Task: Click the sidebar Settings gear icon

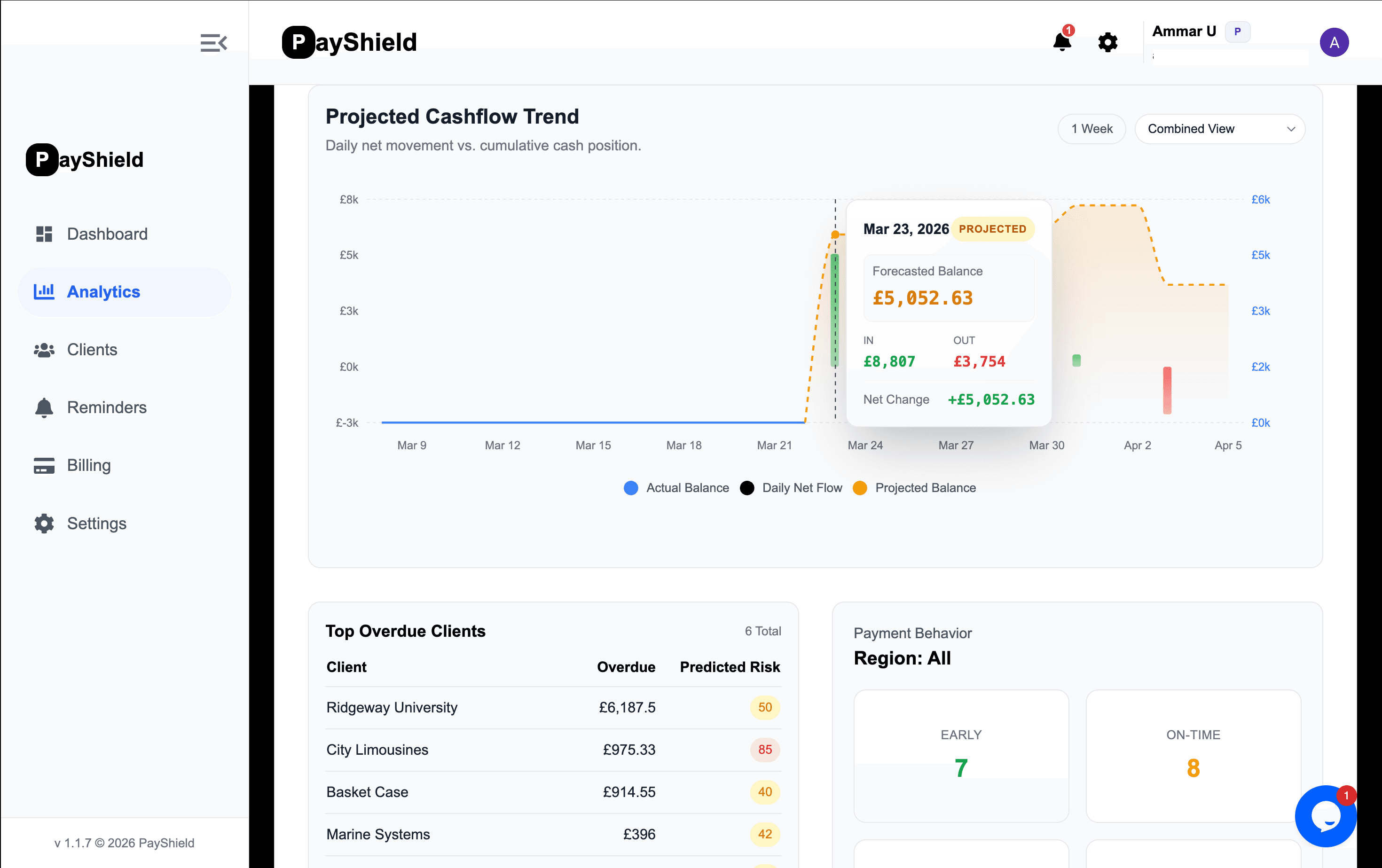Action: pyautogui.click(x=44, y=523)
